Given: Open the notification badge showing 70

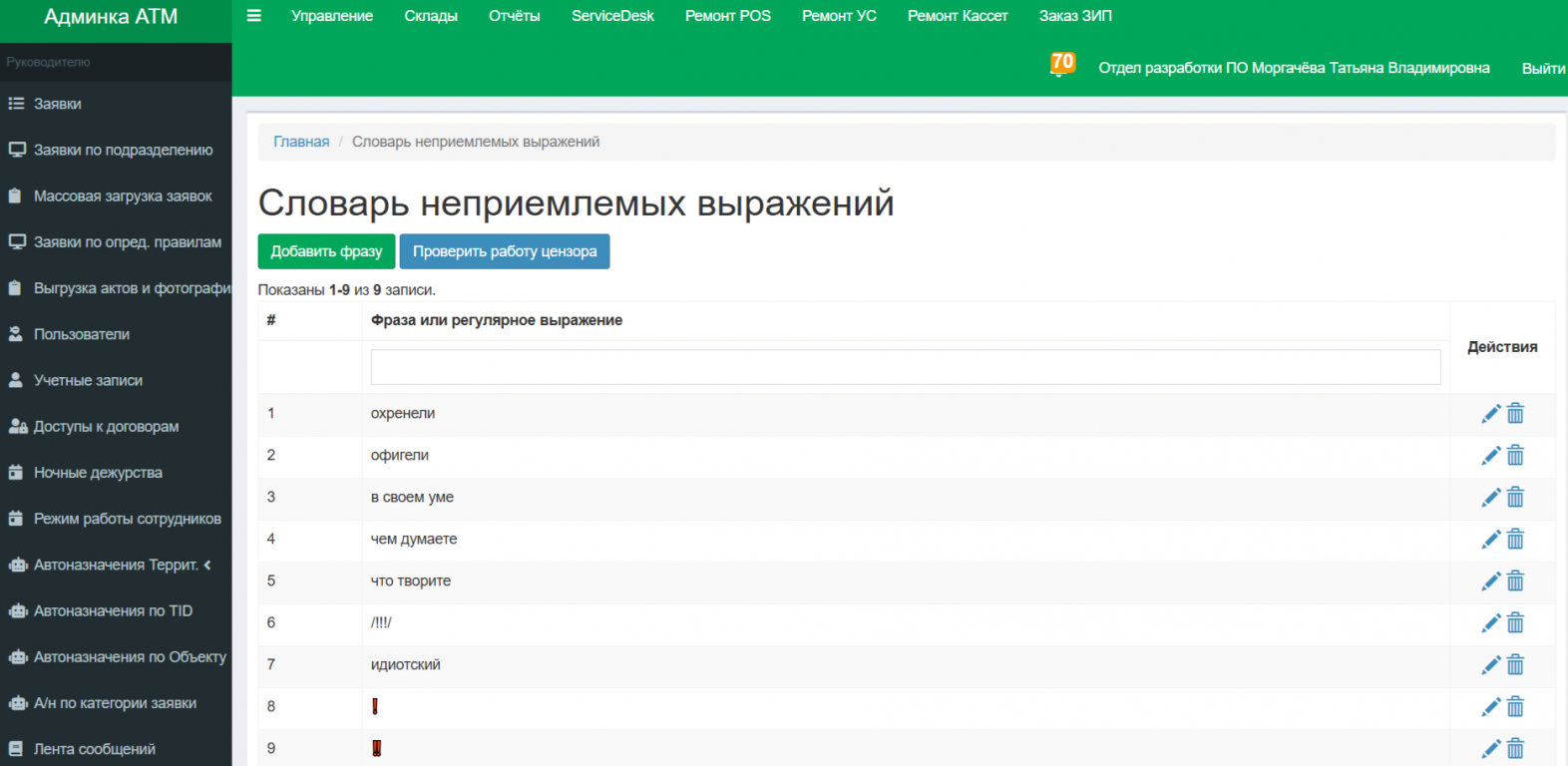Looking at the screenshot, I should pyautogui.click(x=1062, y=64).
